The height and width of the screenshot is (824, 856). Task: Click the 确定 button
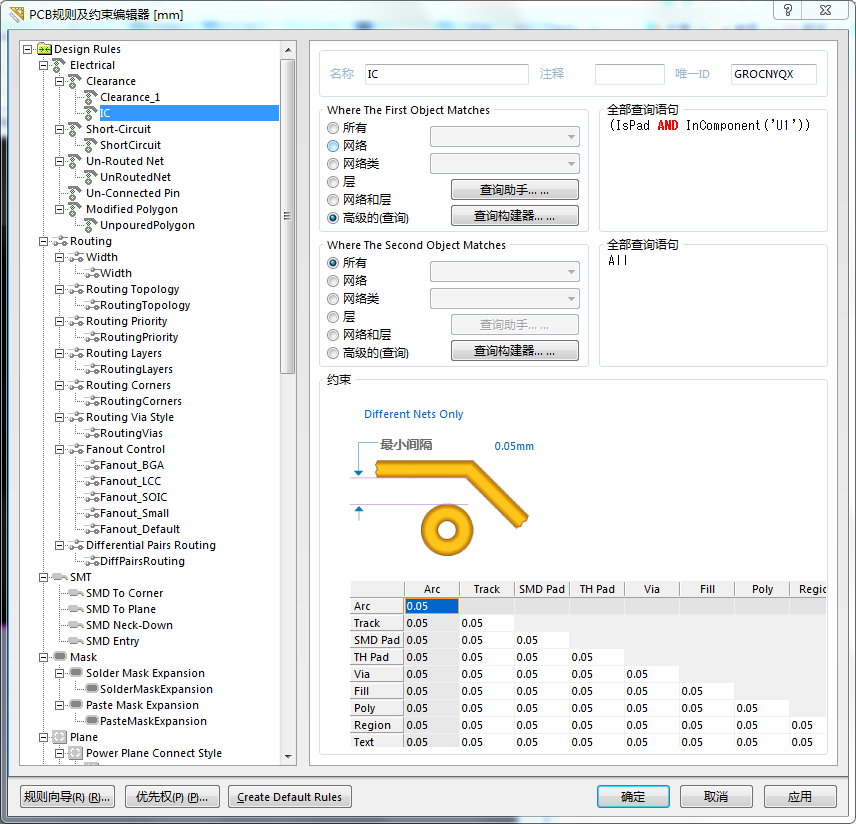(x=633, y=797)
